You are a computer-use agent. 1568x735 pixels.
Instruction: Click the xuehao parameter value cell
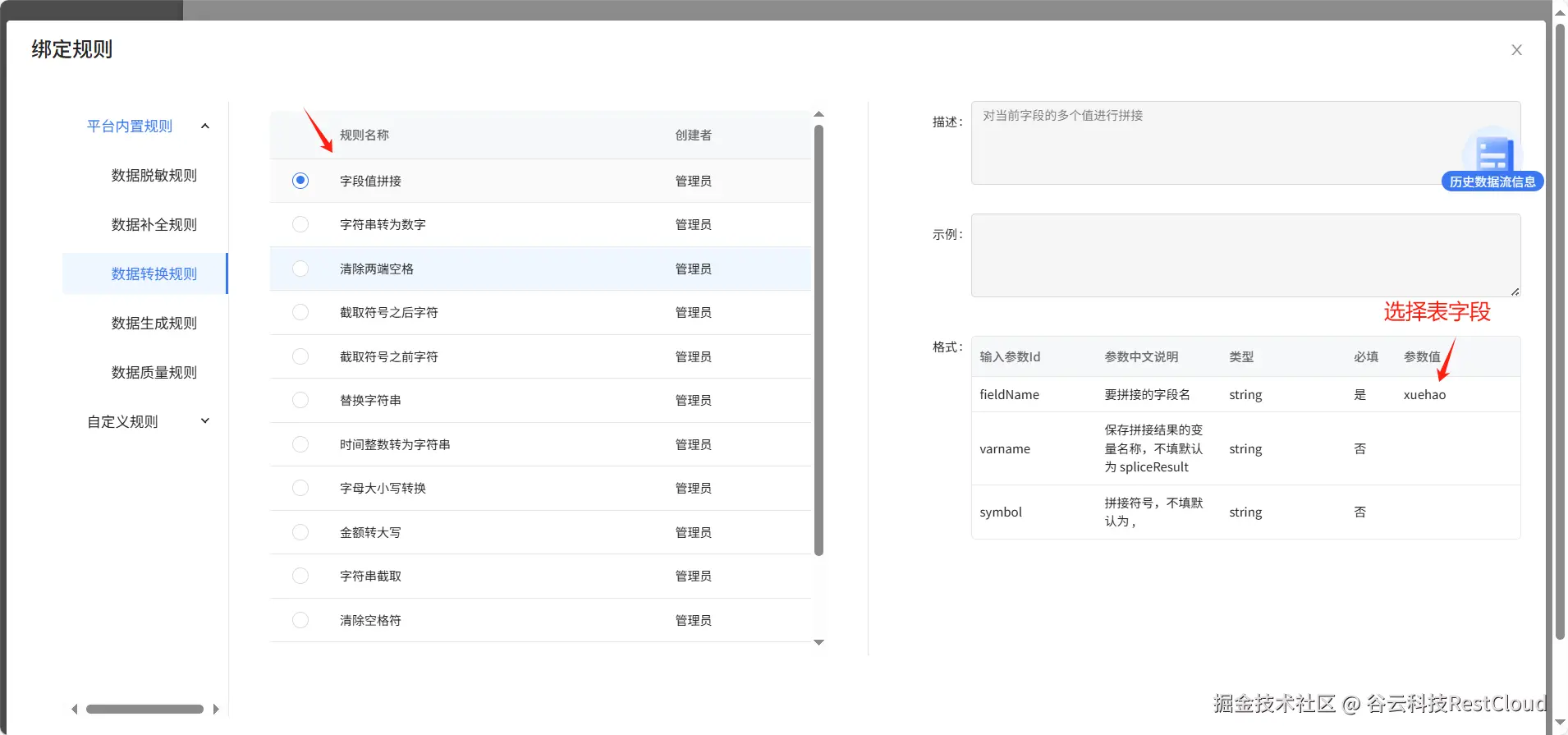1424,395
